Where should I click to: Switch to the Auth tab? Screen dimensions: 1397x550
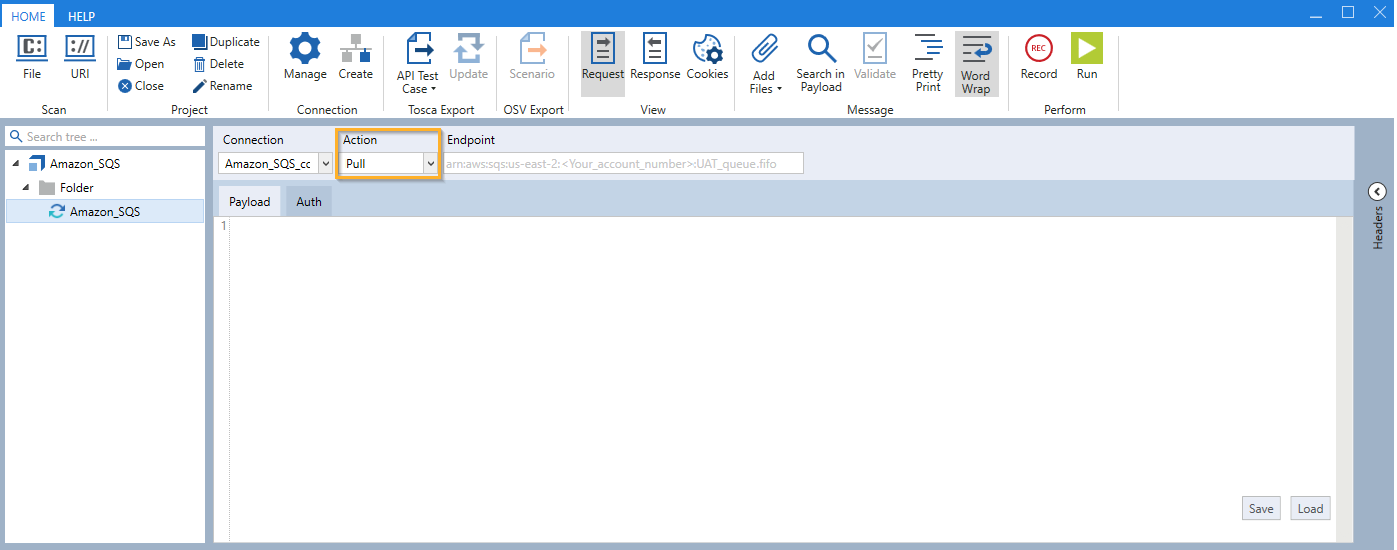[x=309, y=202]
